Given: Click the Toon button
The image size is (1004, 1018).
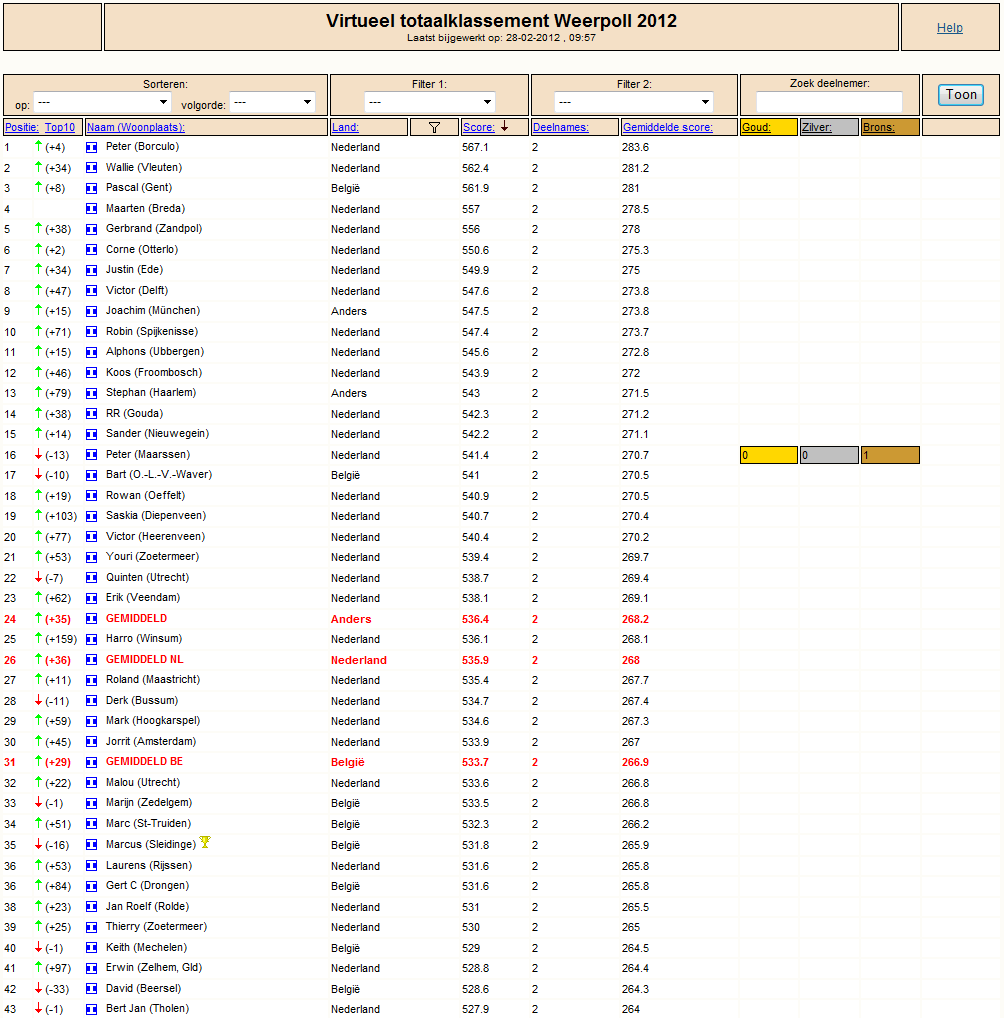Looking at the screenshot, I should [961, 95].
